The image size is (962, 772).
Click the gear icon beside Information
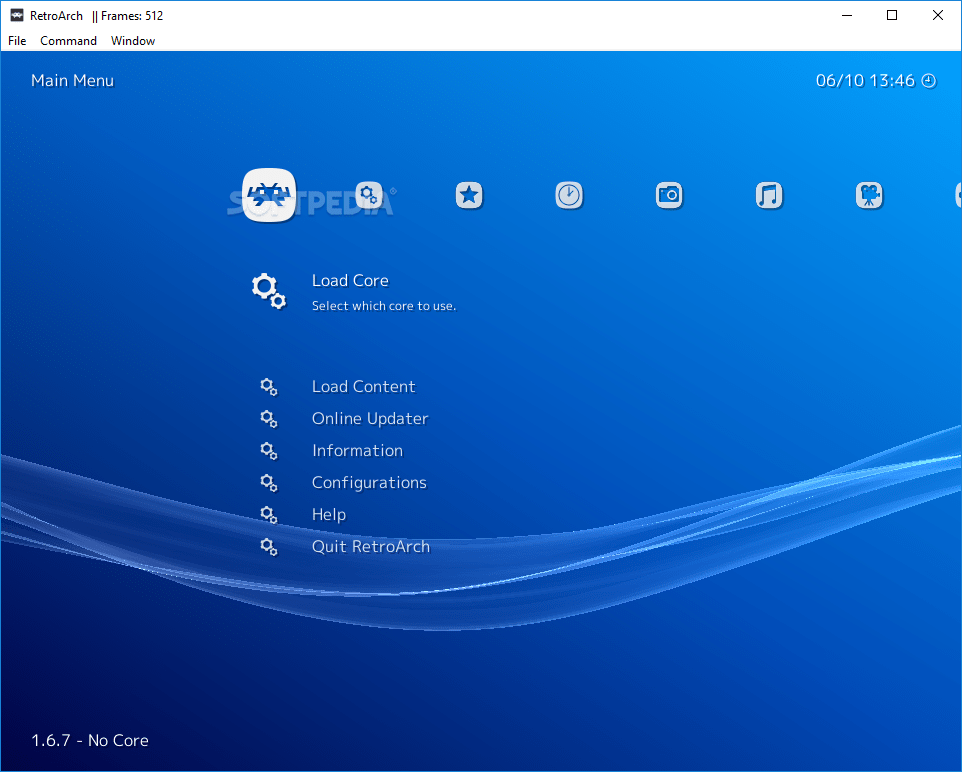(269, 450)
